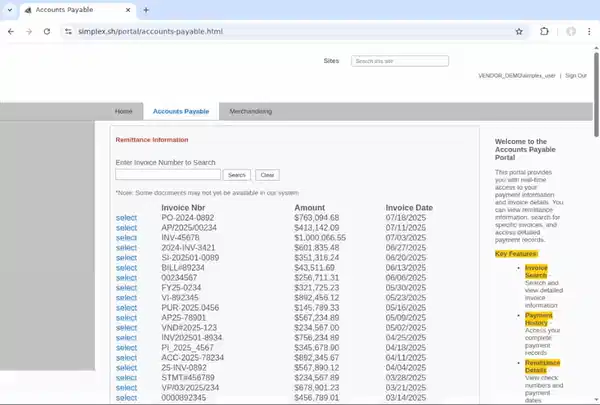Select invoice BILL#89234

[126, 268]
